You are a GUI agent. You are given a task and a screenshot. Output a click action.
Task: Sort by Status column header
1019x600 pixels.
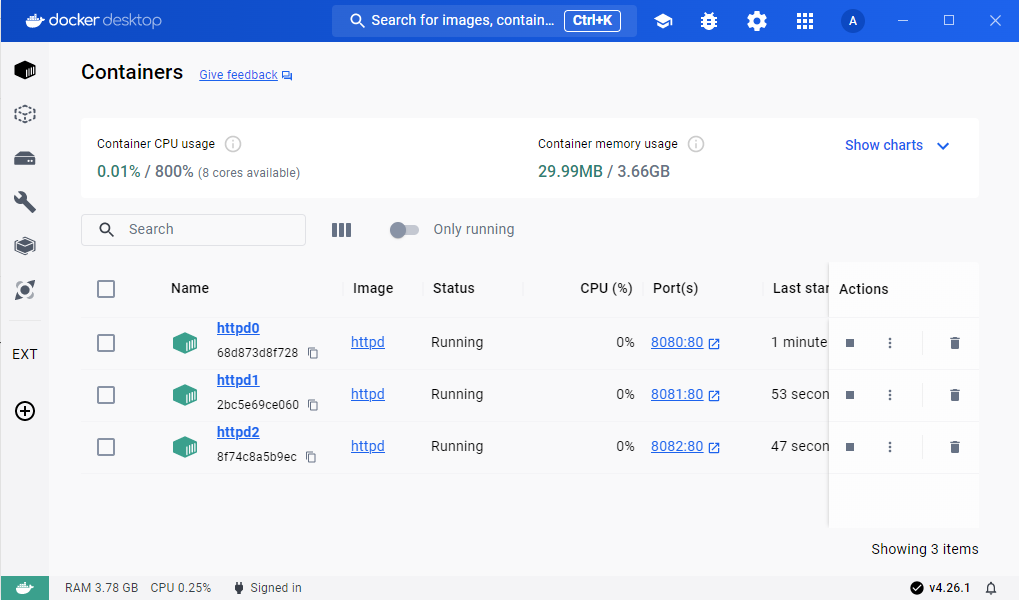[454, 289]
